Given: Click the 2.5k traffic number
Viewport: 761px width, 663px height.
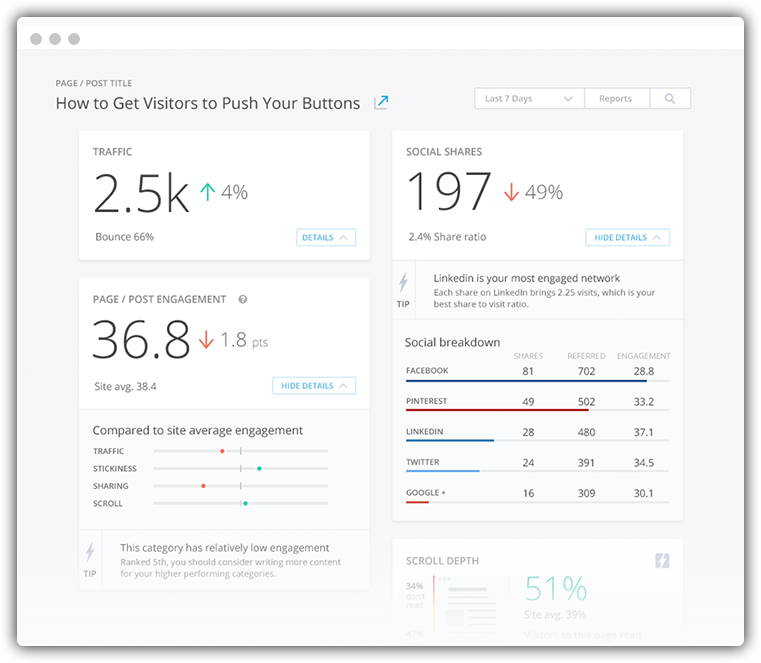Looking at the screenshot, I should [141, 194].
